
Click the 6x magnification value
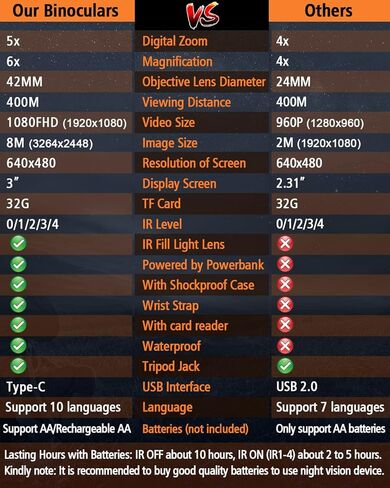(13, 62)
